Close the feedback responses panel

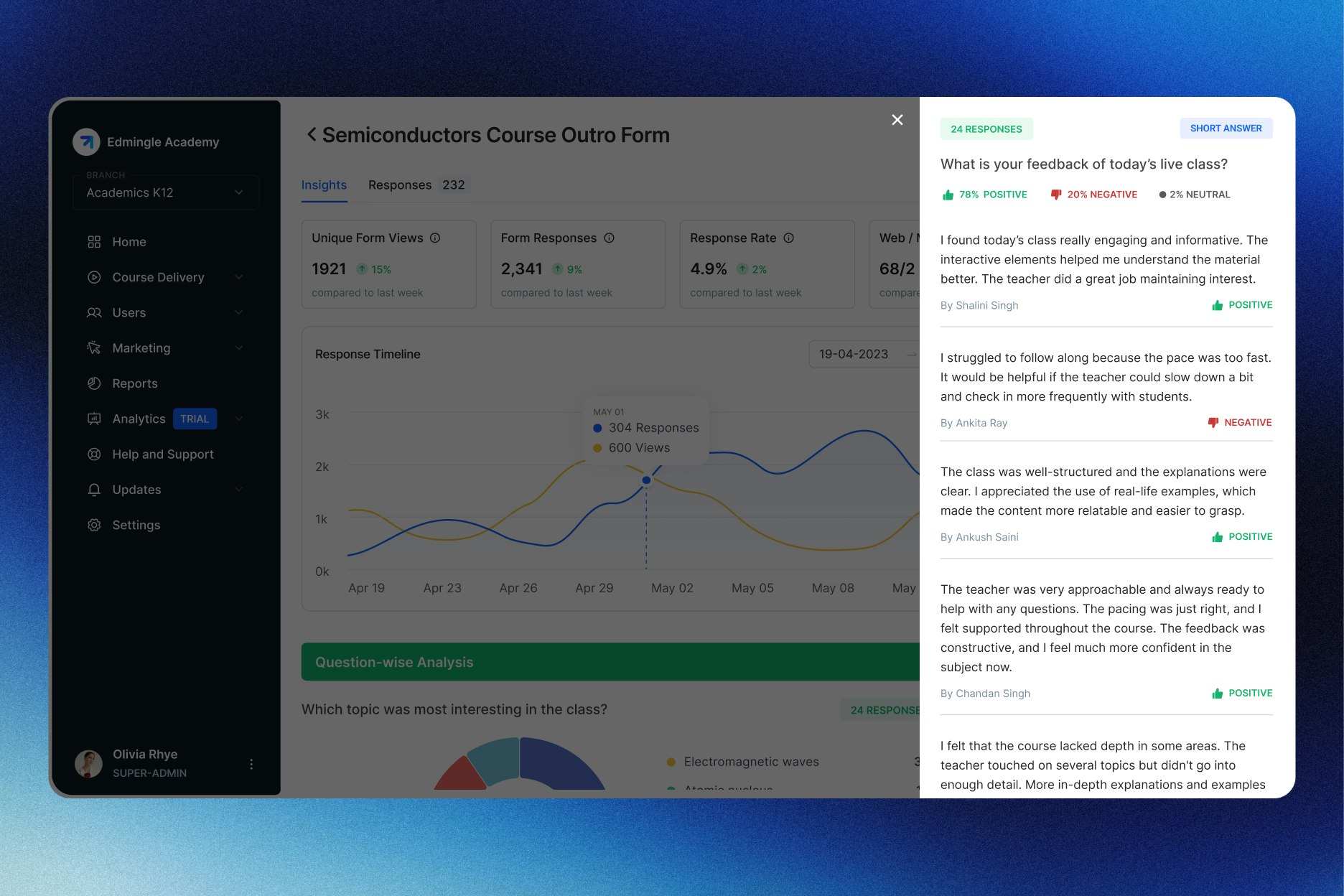897,120
